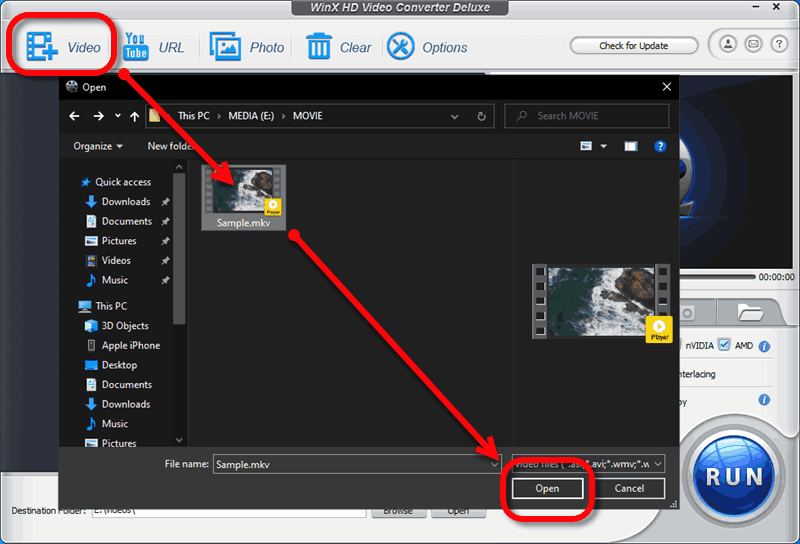Open Documents under This PC
The width and height of the screenshot is (800, 544).
click(x=119, y=384)
